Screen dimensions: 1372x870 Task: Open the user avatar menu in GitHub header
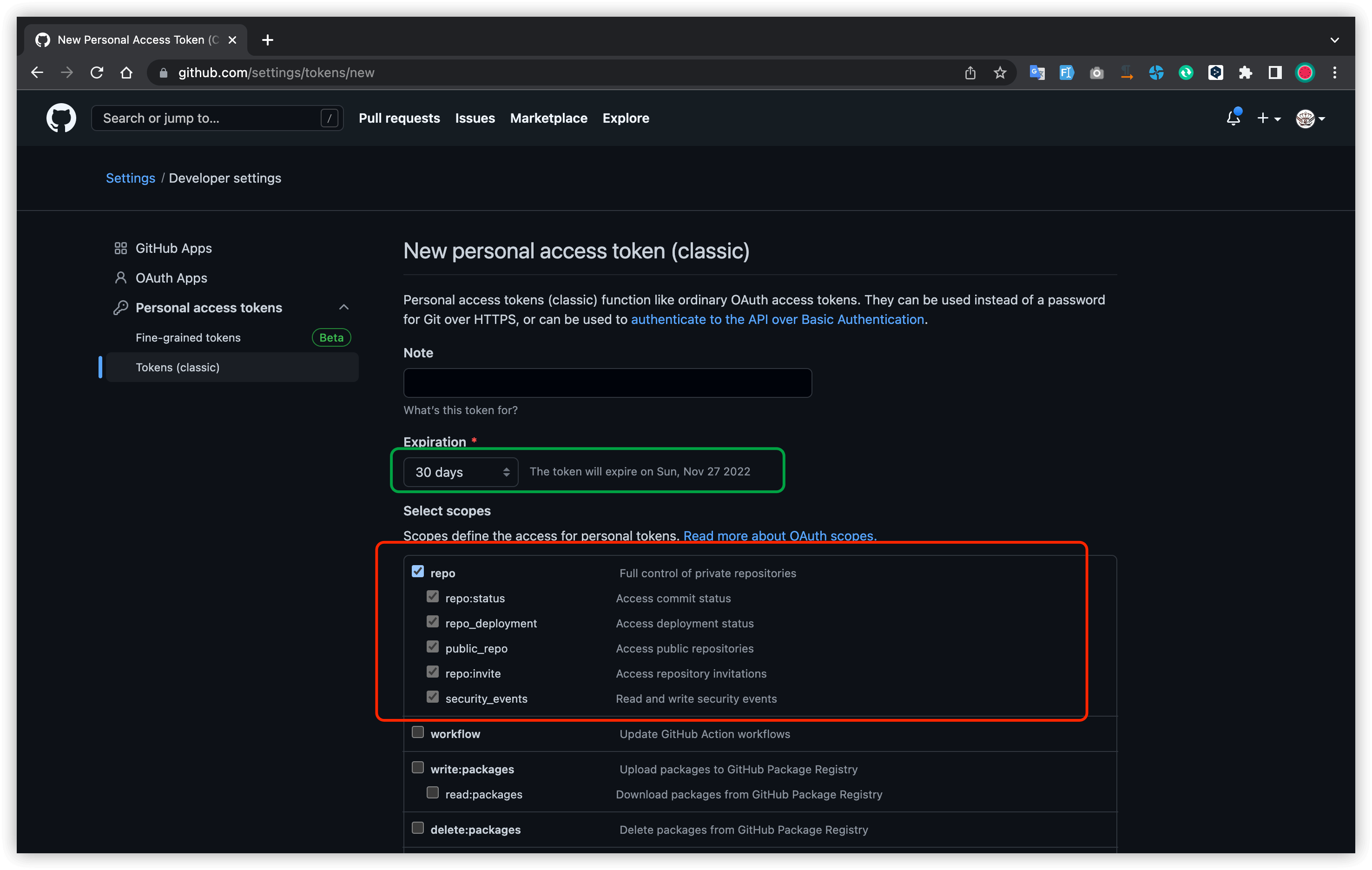tap(1310, 119)
